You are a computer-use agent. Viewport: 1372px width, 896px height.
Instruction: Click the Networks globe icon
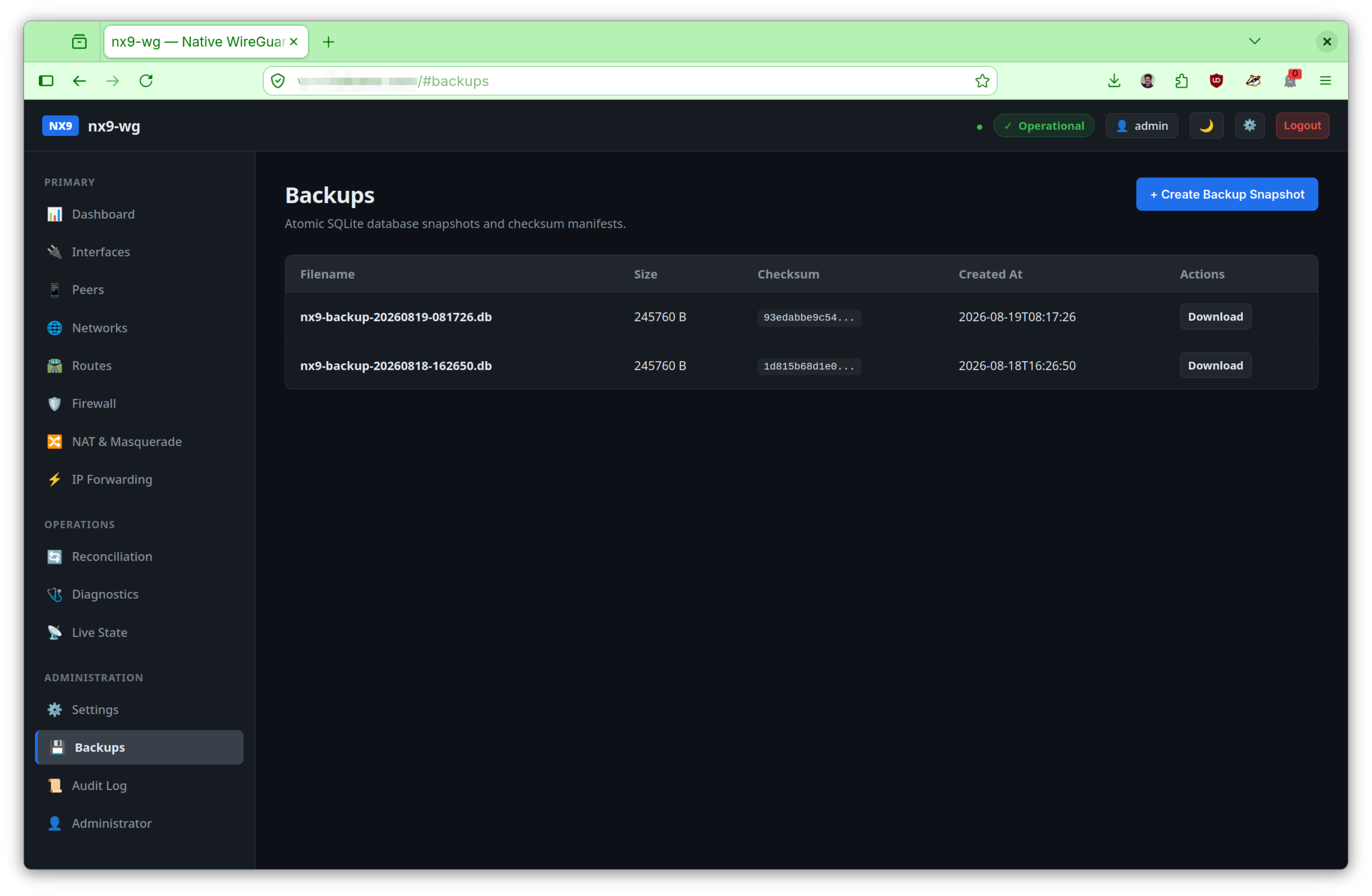[55, 328]
